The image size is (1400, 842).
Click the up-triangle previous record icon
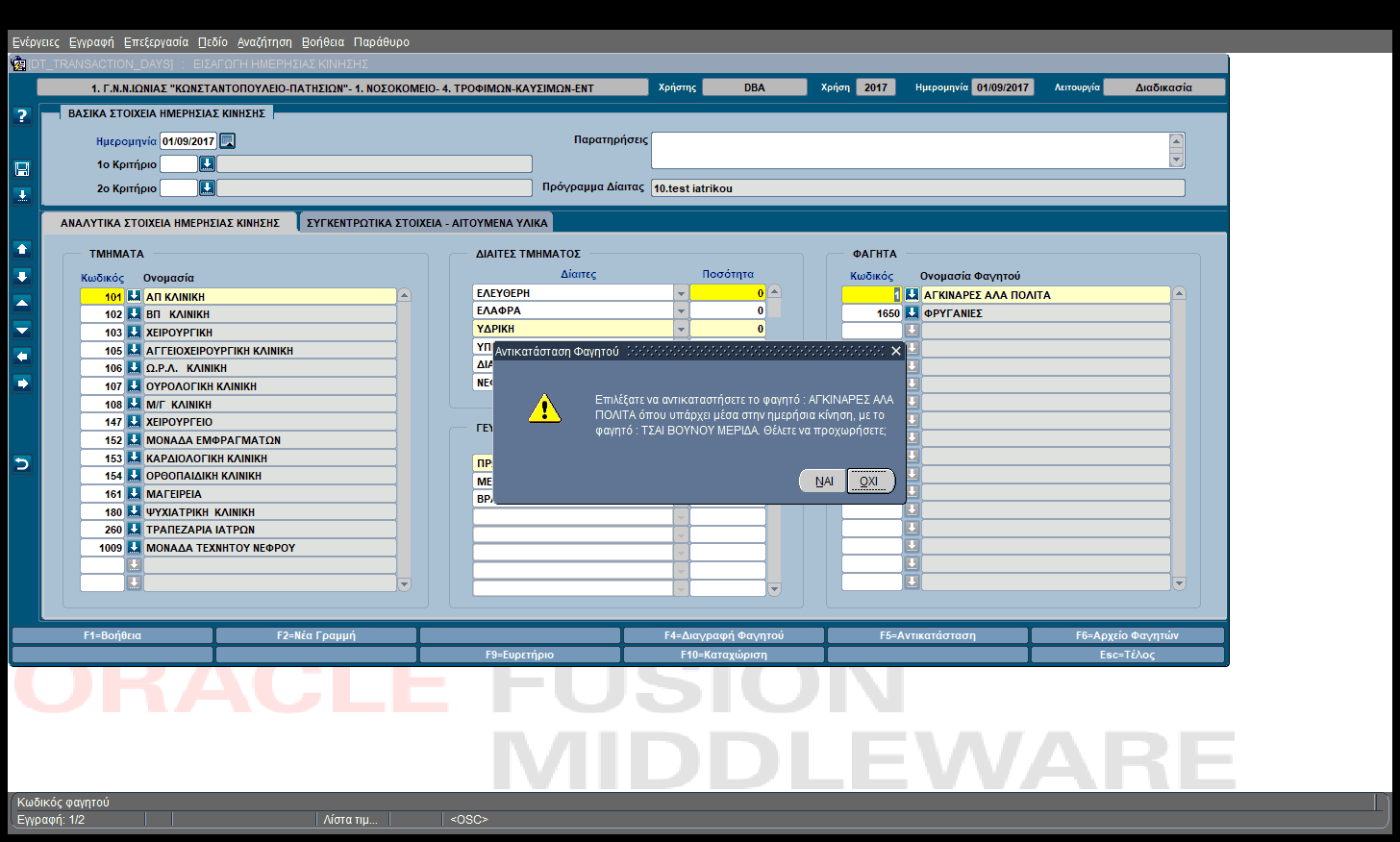pyautogui.click(x=22, y=303)
